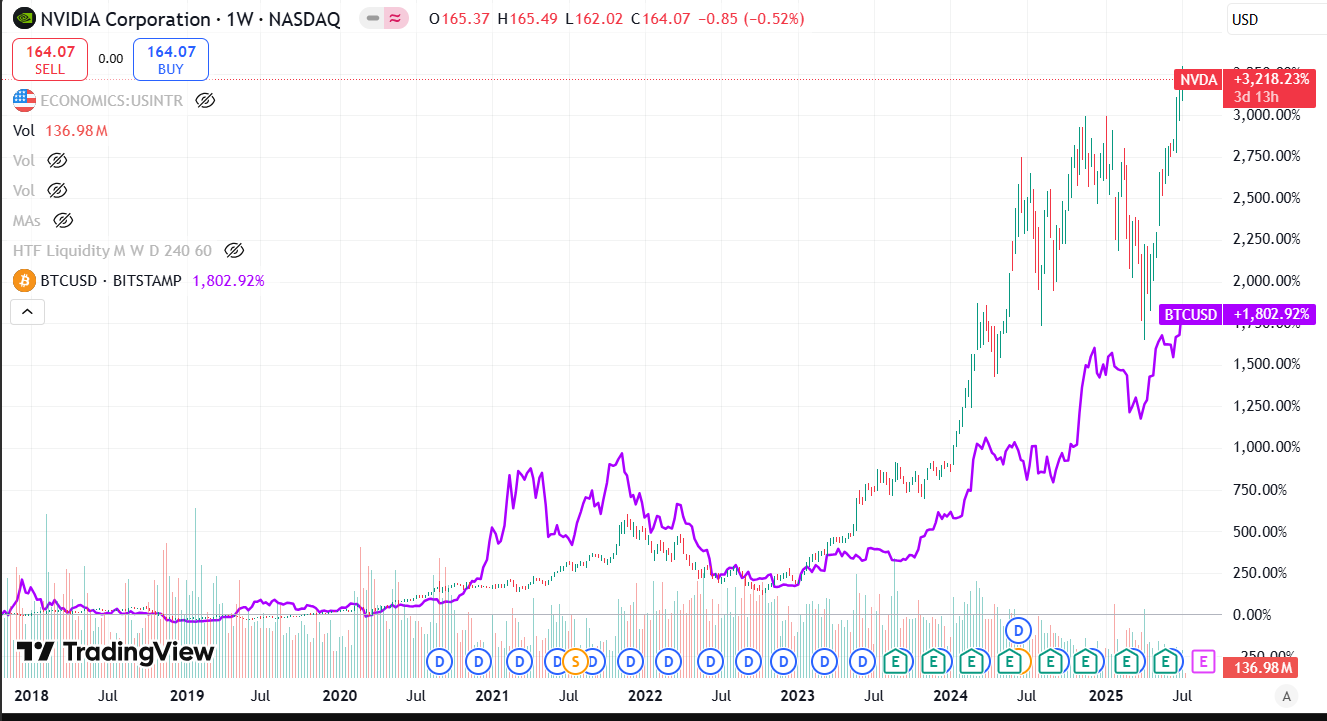The width and height of the screenshot is (1327, 721).
Task: Toggle the gray dash button beside NASDAQ
Action: point(373,18)
